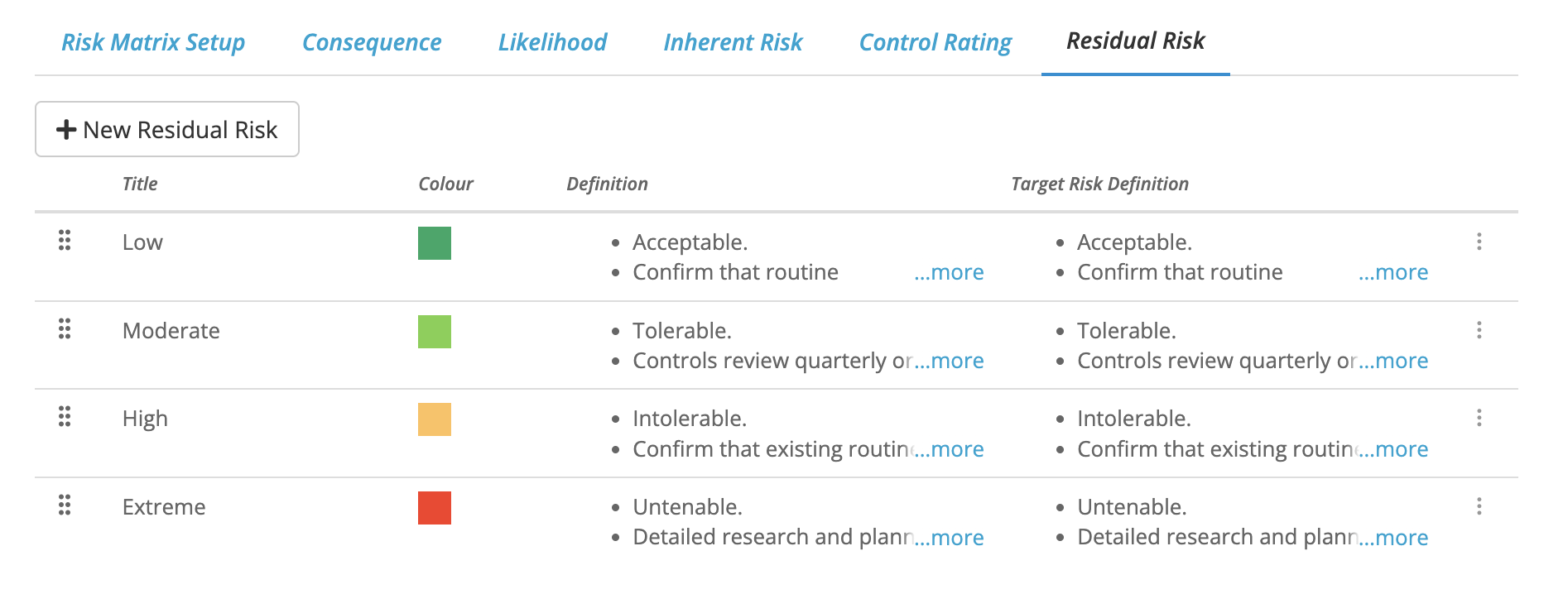
Task: Open the kebab menu for the High row
Action: tap(1479, 418)
